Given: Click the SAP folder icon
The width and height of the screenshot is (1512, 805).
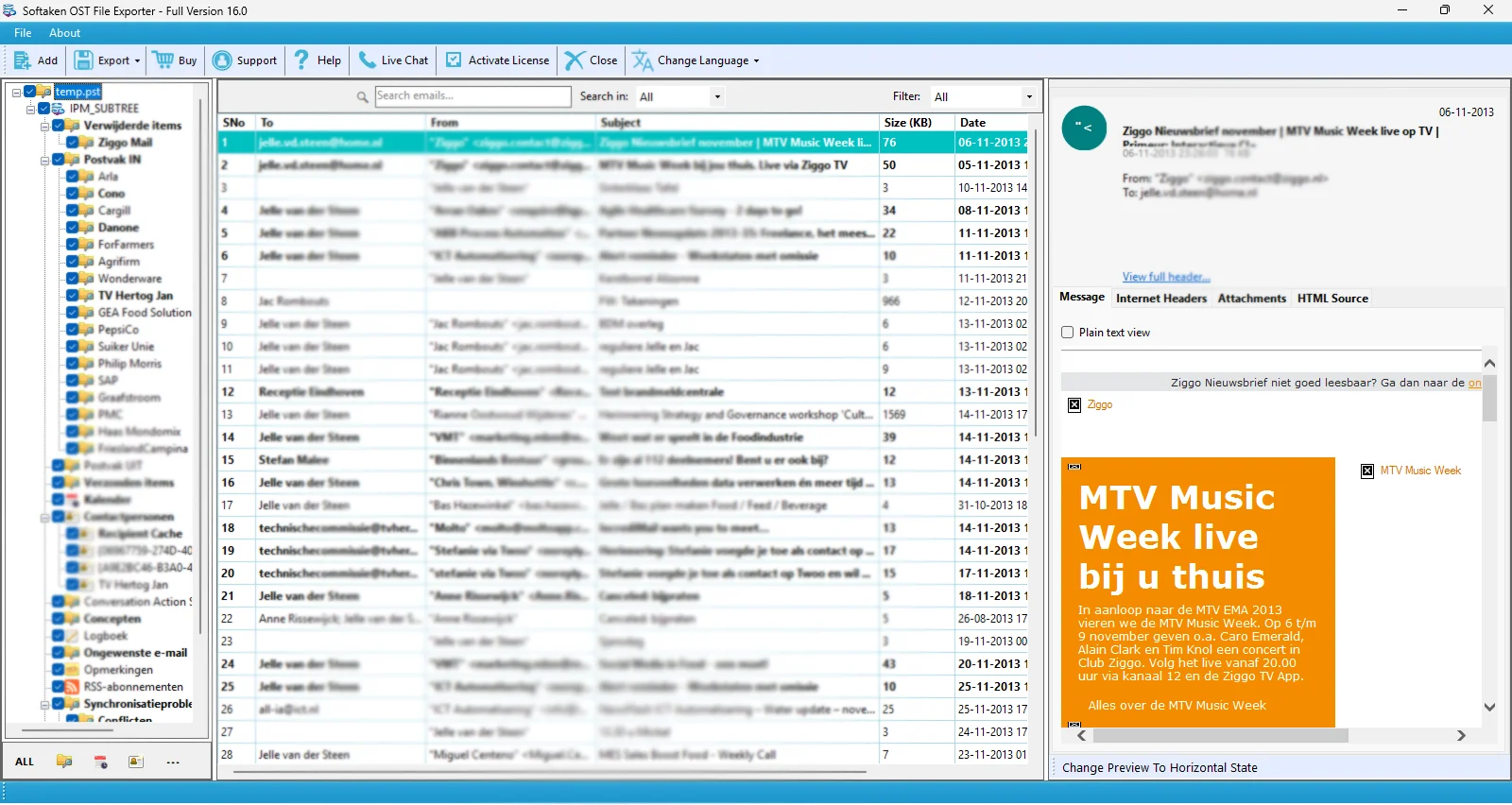Looking at the screenshot, I should coord(87,381).
